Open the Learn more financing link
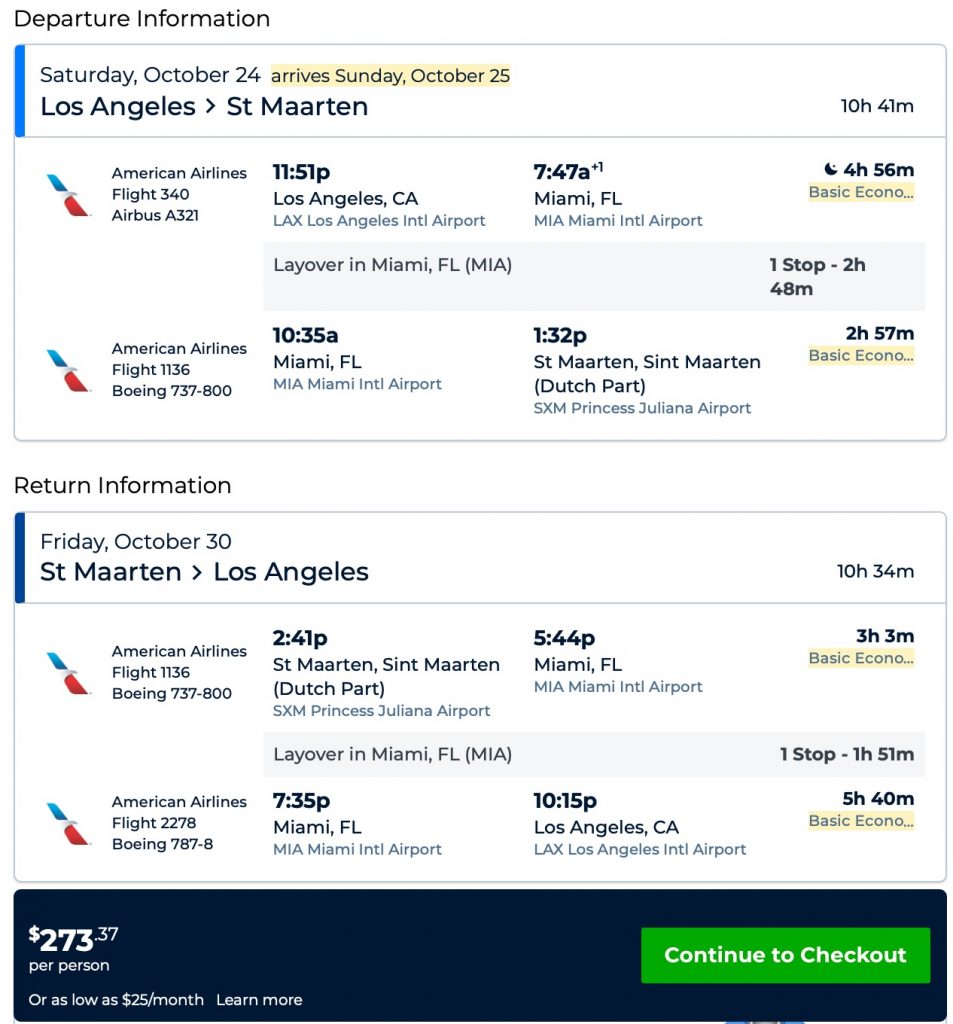Image resolution: width=953 pixels, height=1024 pixels. click(259, 1000)
